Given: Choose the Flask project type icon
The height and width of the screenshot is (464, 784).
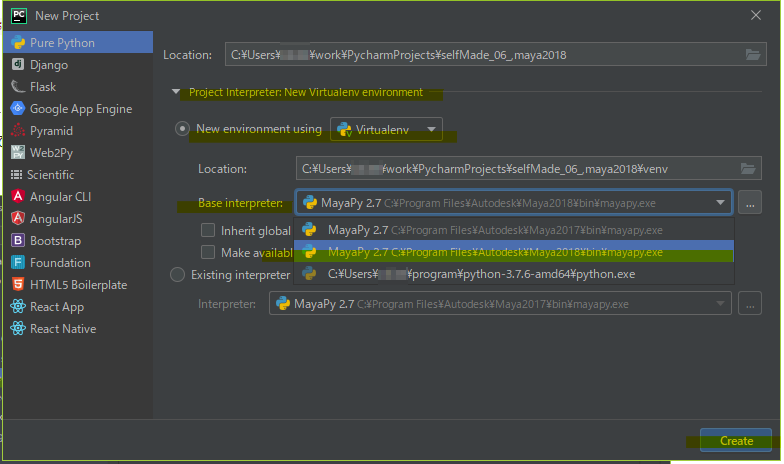Looking at the screenshot, I should (18, 87).
